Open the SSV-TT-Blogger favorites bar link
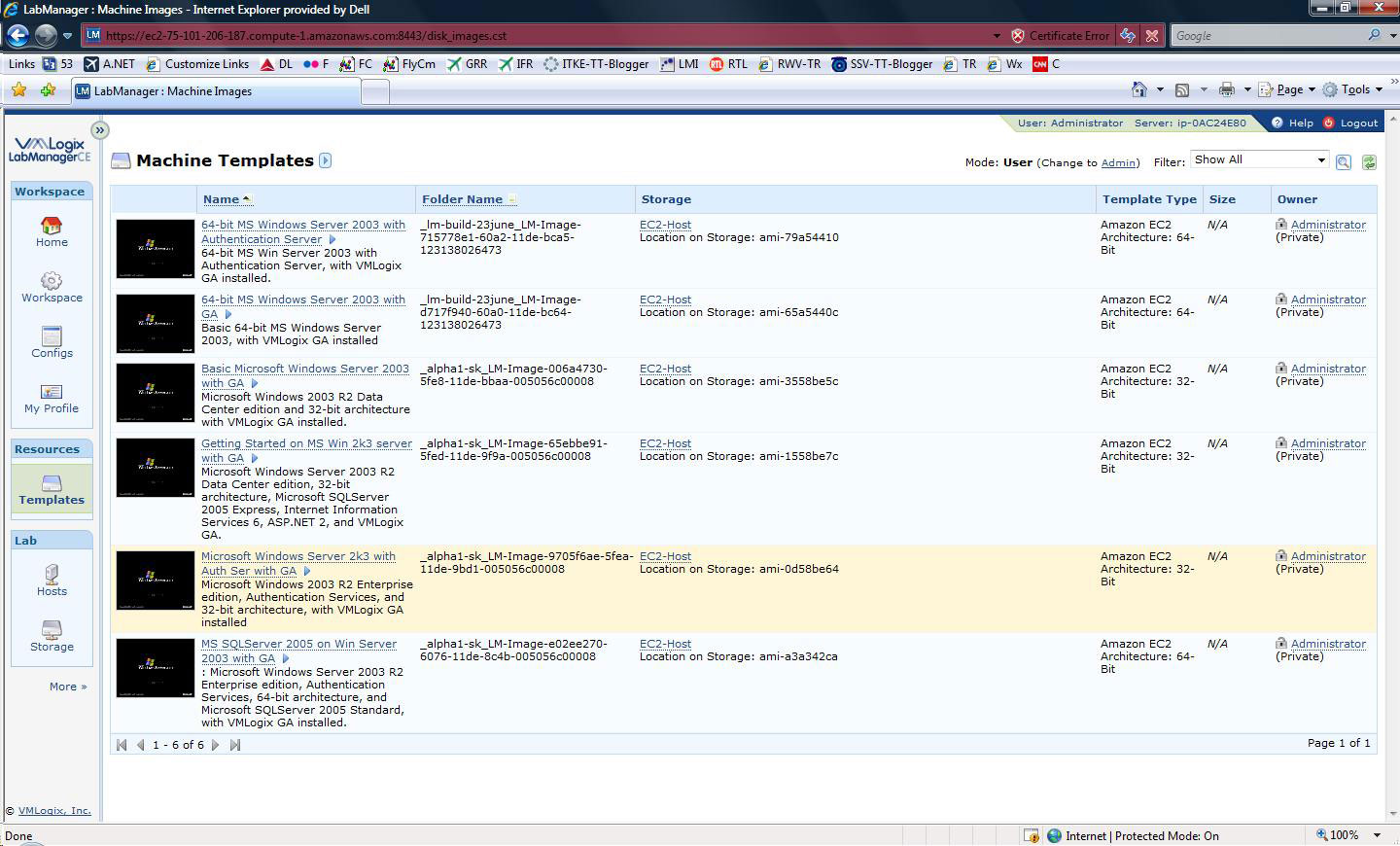The image size is (1400, 846). pos(882,64)
